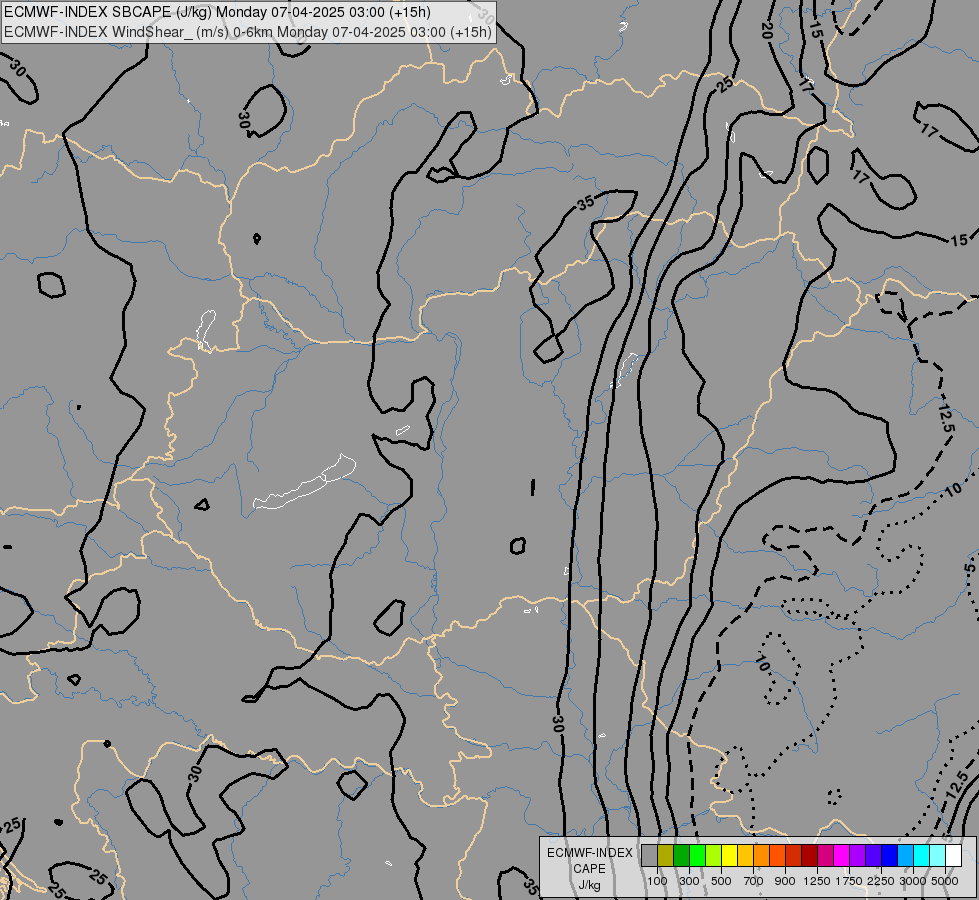Select the bright magenta legend swatch
This screenshot has height=900, width=979.
[x=842, y=856]
